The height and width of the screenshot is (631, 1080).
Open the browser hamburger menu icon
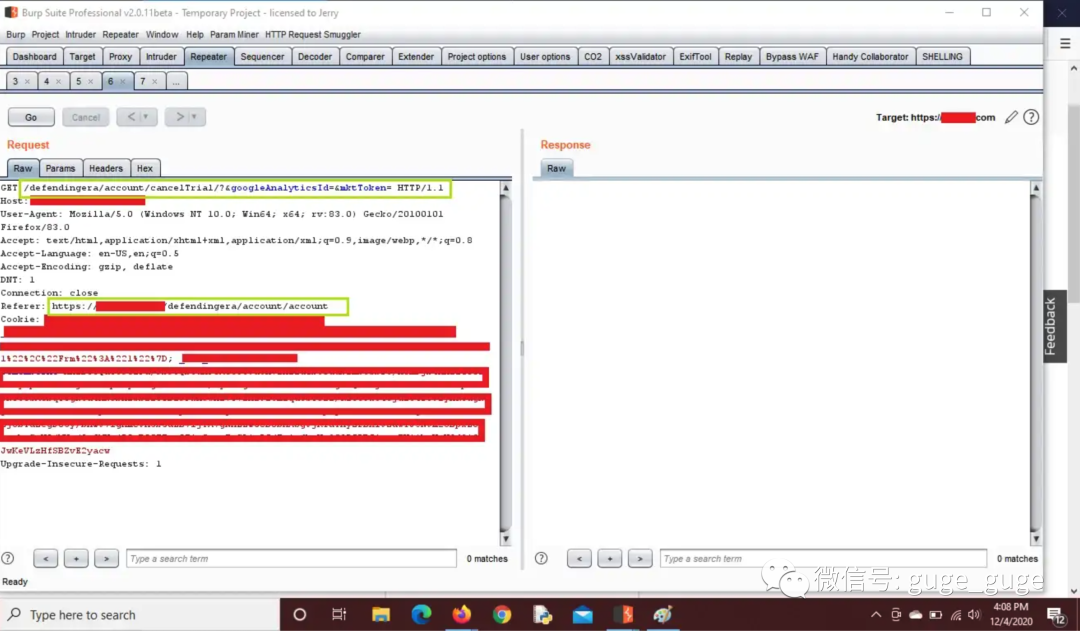pyautogui.click(x=1065, y=43)
